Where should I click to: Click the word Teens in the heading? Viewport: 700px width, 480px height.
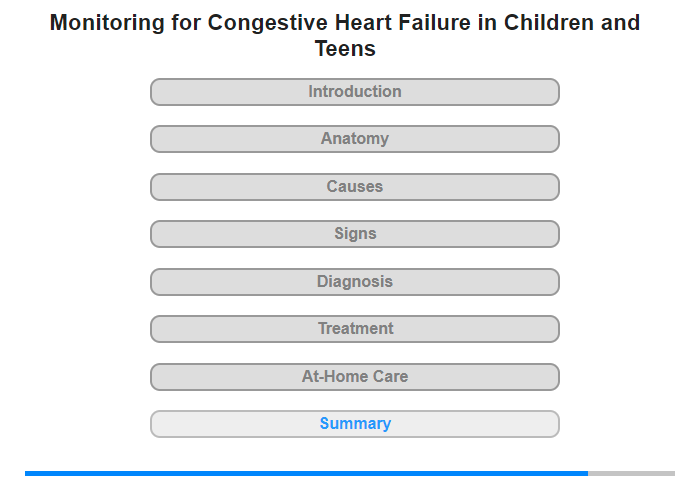tap(345, 48)
